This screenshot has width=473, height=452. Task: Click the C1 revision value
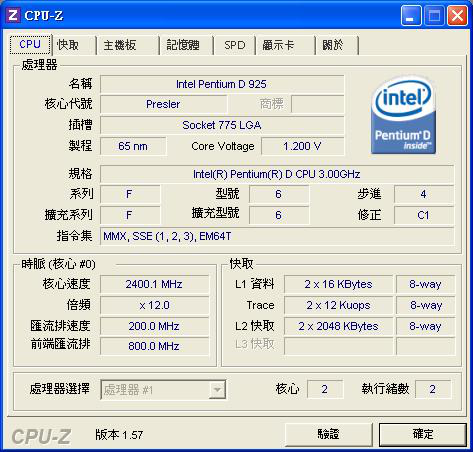pos(424,215)
